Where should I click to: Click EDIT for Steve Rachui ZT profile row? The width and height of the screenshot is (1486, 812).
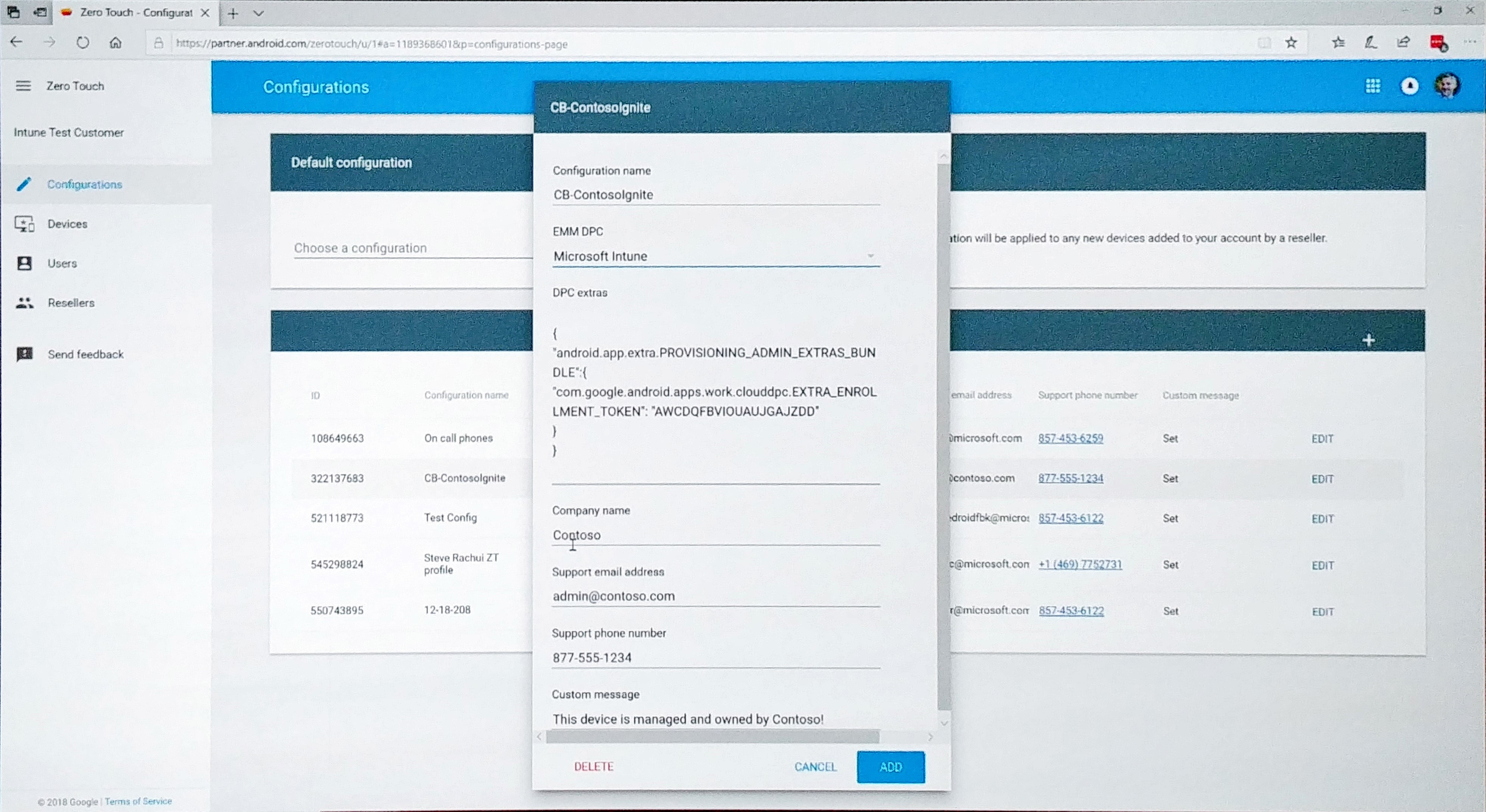pyautogui.click(x=1322, y=566)
